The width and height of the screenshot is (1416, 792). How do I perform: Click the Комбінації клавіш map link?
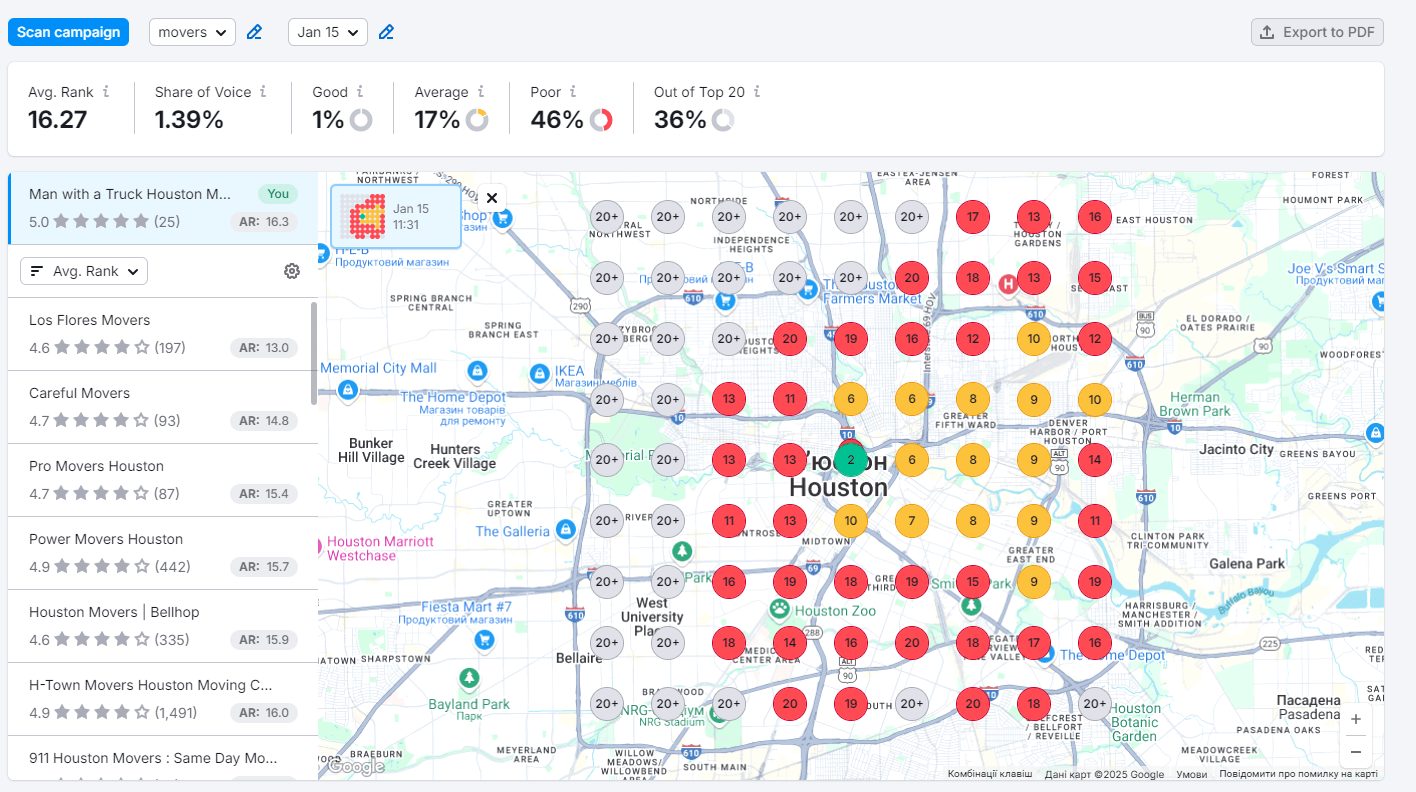coord(990,774)
